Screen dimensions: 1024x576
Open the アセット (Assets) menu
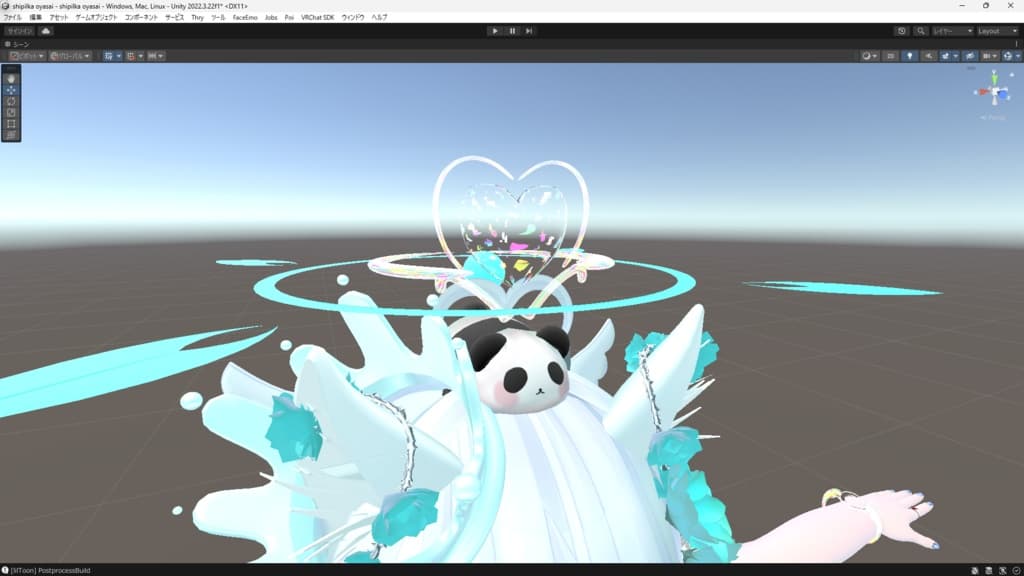(x=59, y=18)
